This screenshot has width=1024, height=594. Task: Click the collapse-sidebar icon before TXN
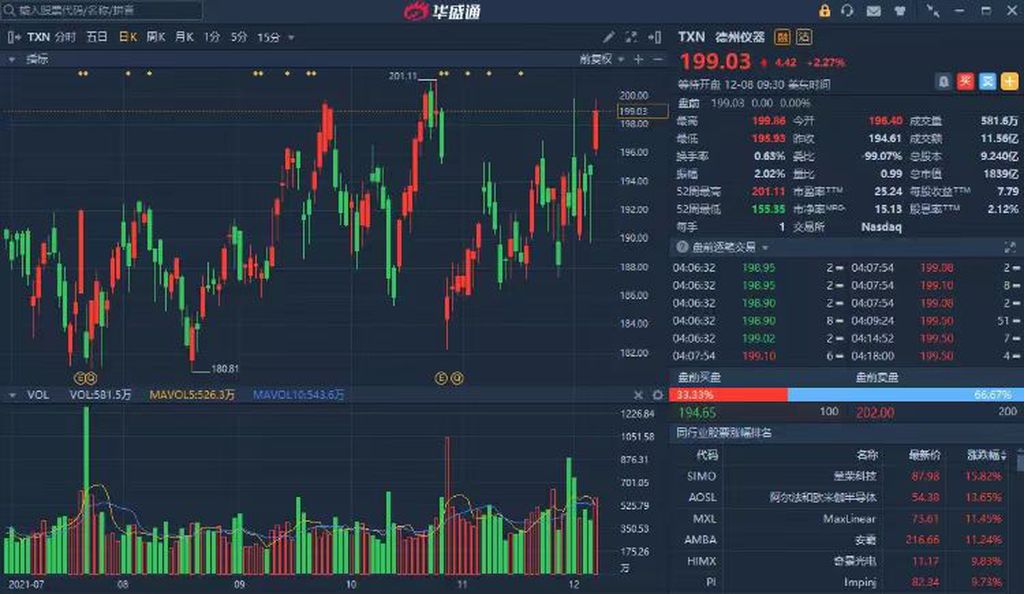(x=14, y=37)
